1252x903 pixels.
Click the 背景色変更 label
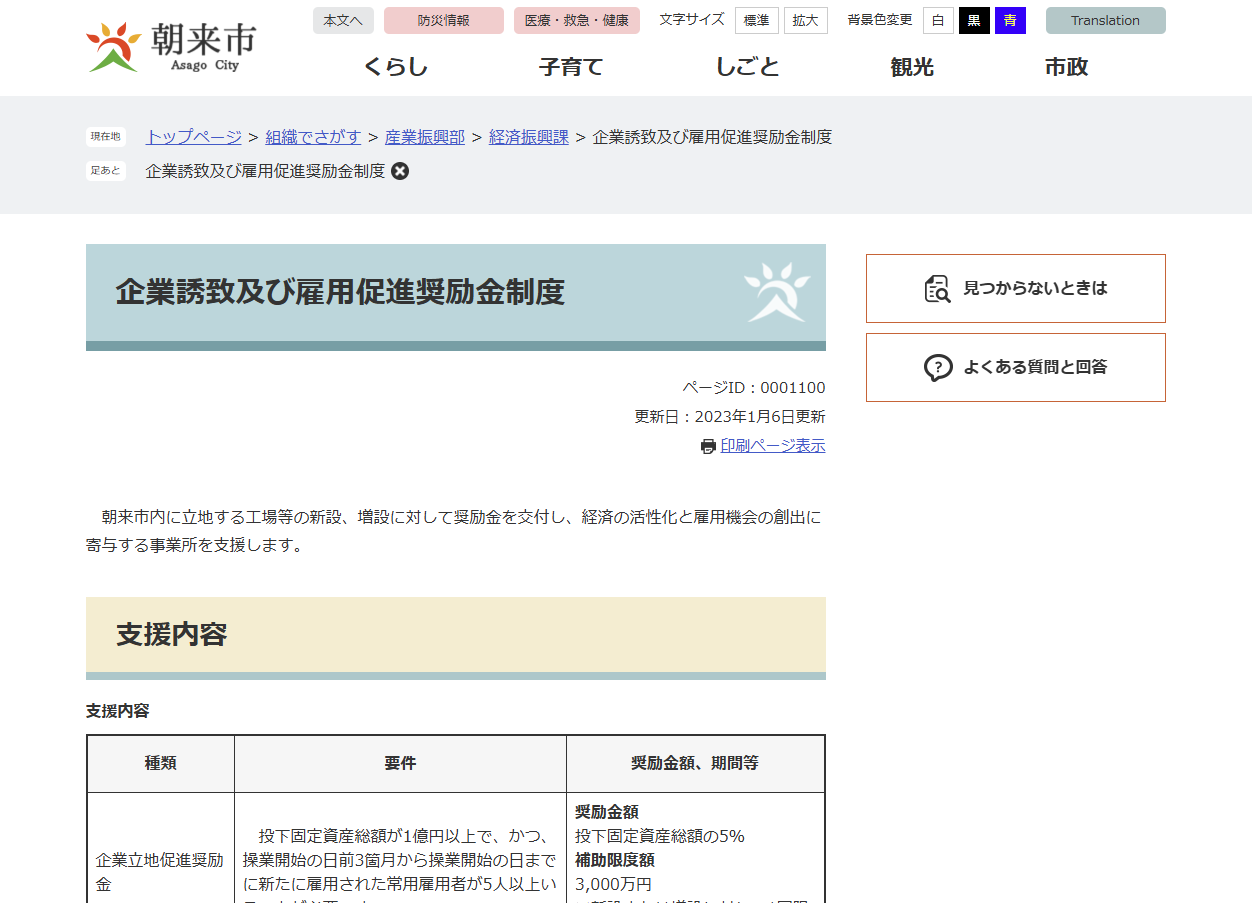pos(880,20)
